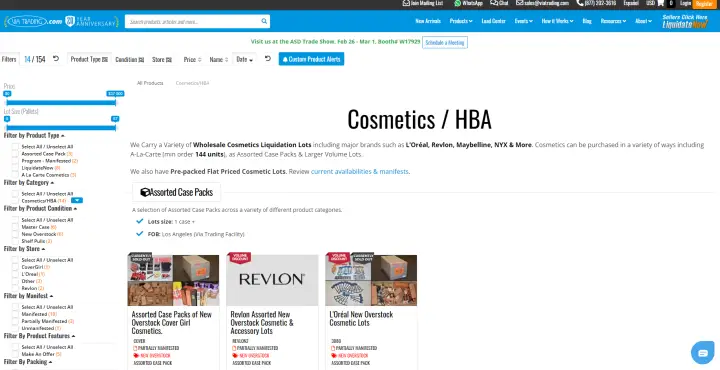Check the New Overstock condition filter
720x370 pixels.
tap(16, 234)
